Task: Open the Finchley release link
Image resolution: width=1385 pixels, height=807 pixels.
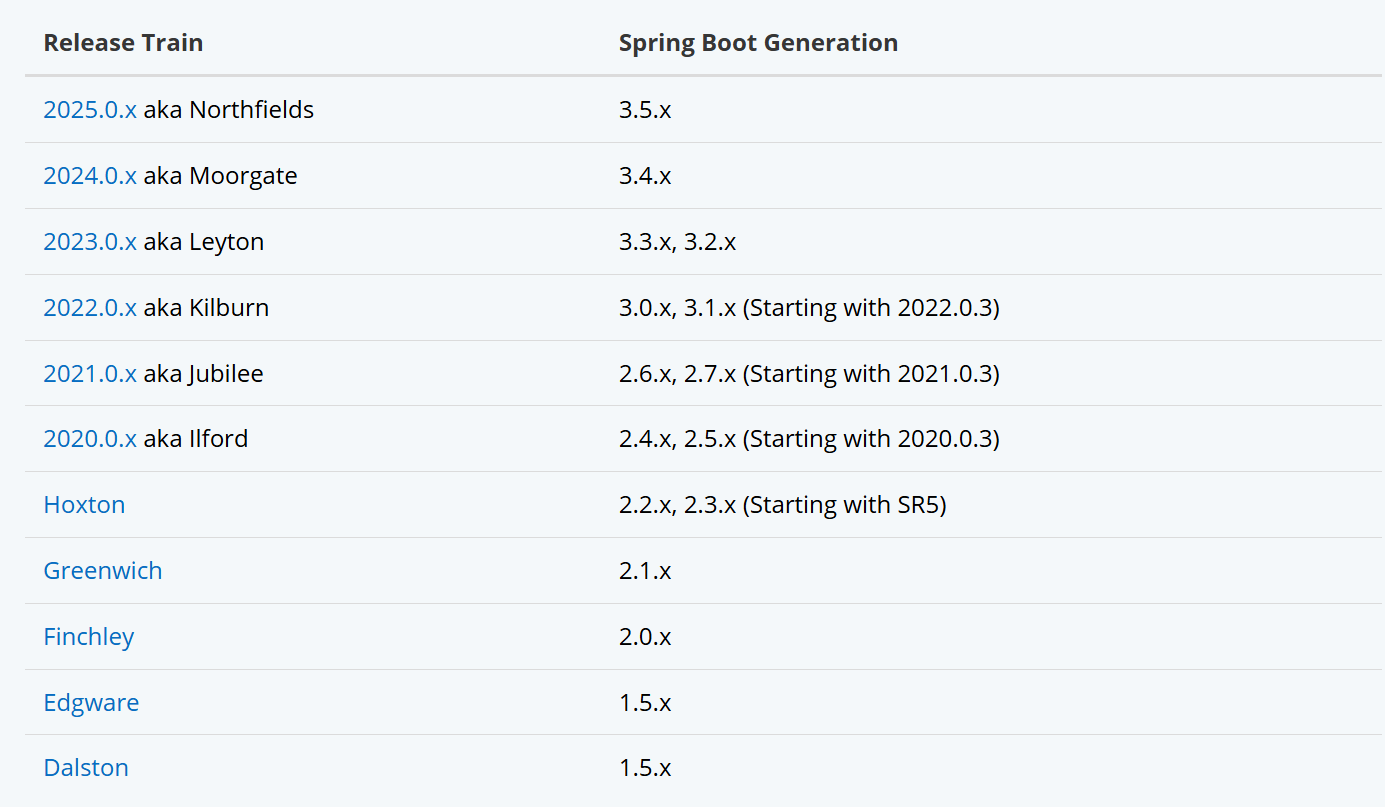Action: (x=88, y=637)
